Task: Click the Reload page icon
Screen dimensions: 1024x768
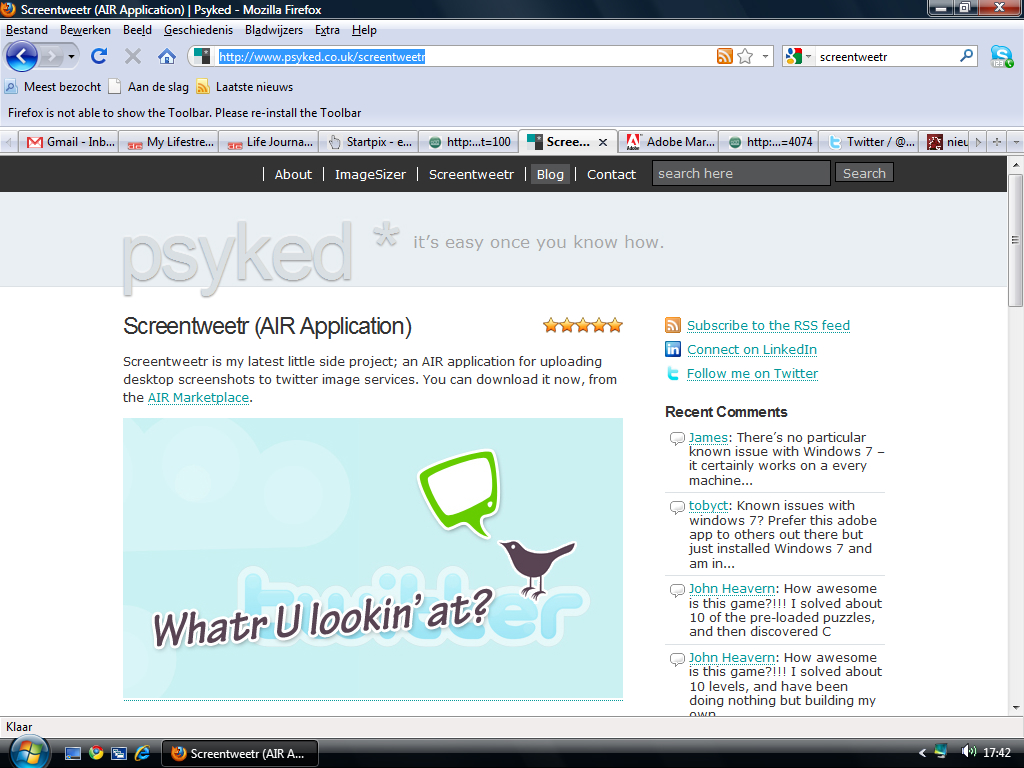Action: [x=99, y=56]
